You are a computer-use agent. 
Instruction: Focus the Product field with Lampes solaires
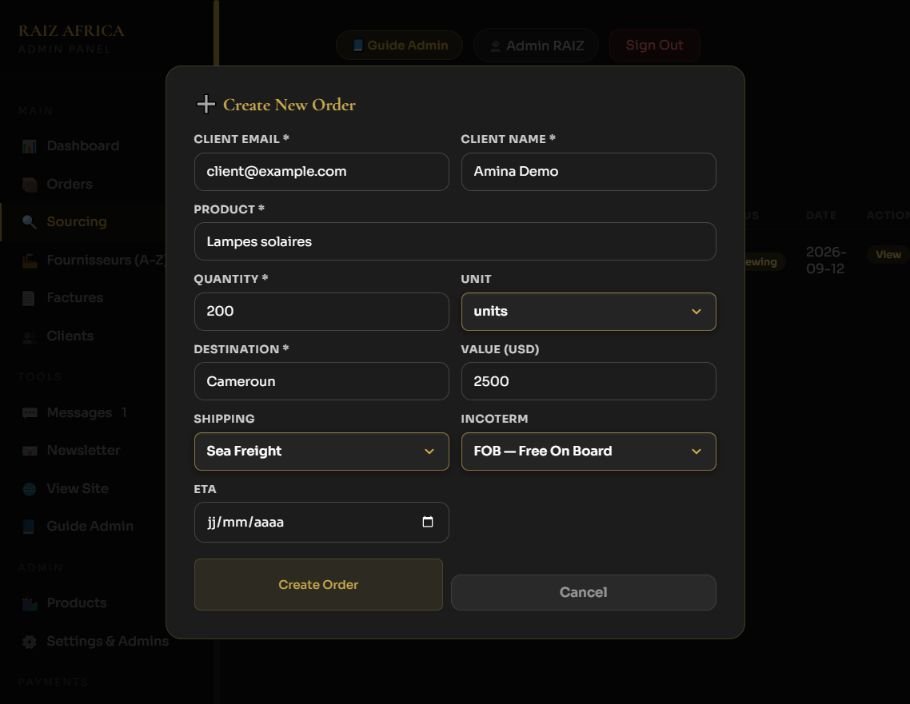coord(455,241)
